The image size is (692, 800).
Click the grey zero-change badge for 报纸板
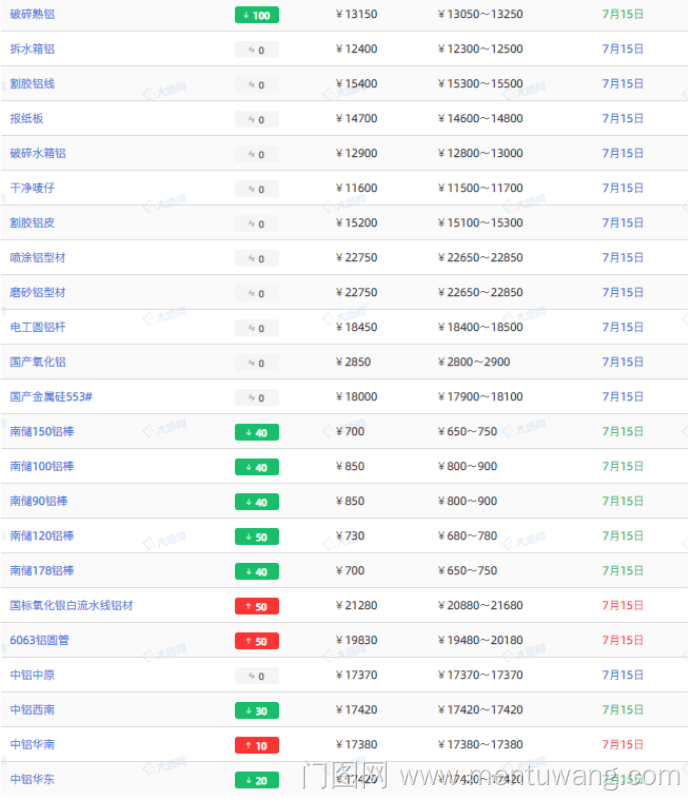256,119
